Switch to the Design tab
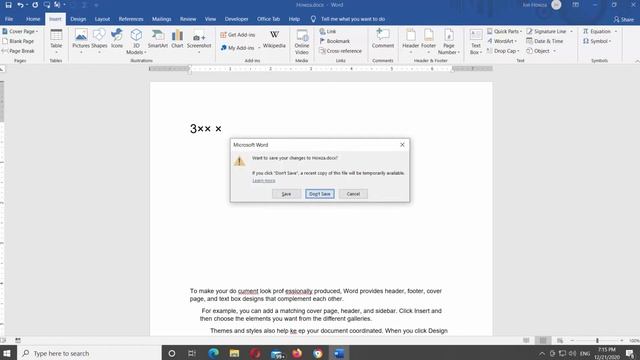This screenshot has width=640, height=360. tap(78, 19)
